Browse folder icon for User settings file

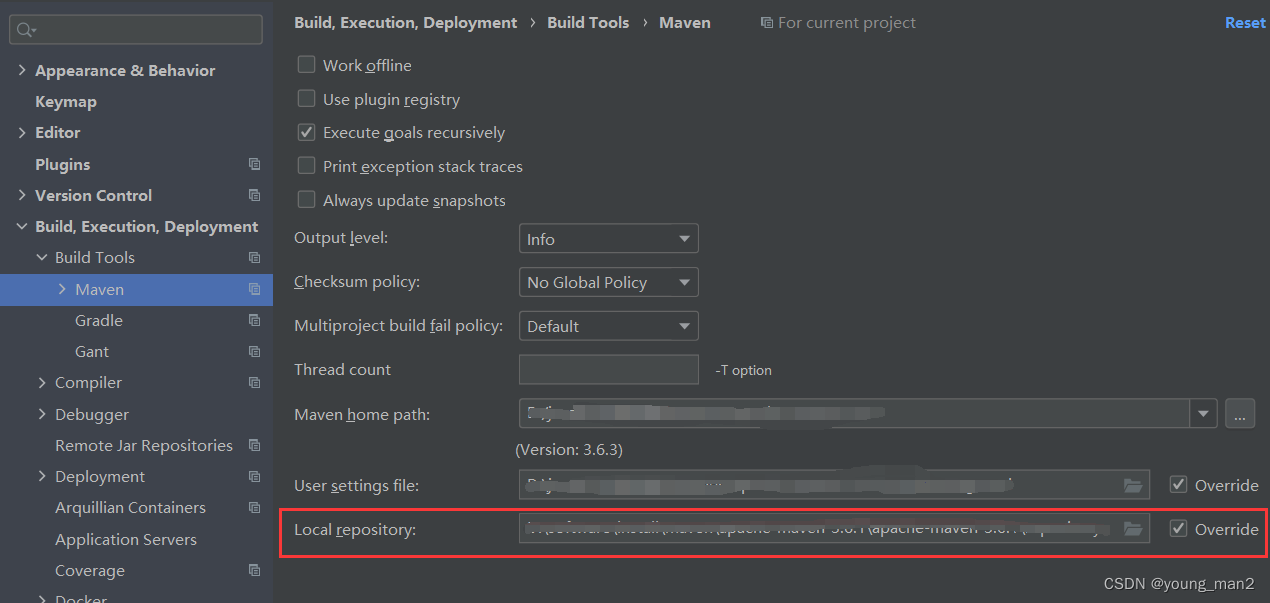point(1133,485)
